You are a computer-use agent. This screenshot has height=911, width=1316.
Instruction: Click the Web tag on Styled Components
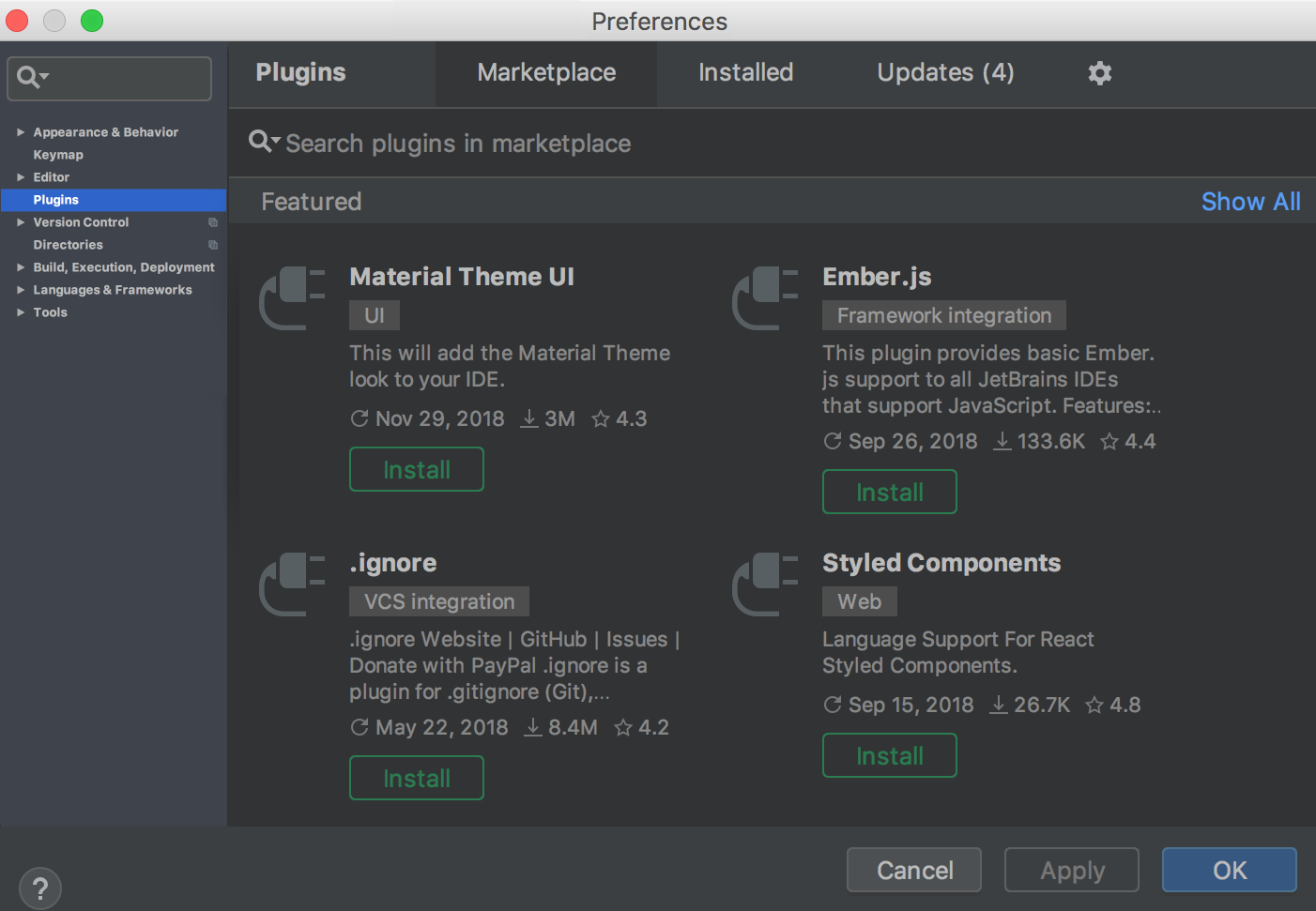click(x=860, y=601)
